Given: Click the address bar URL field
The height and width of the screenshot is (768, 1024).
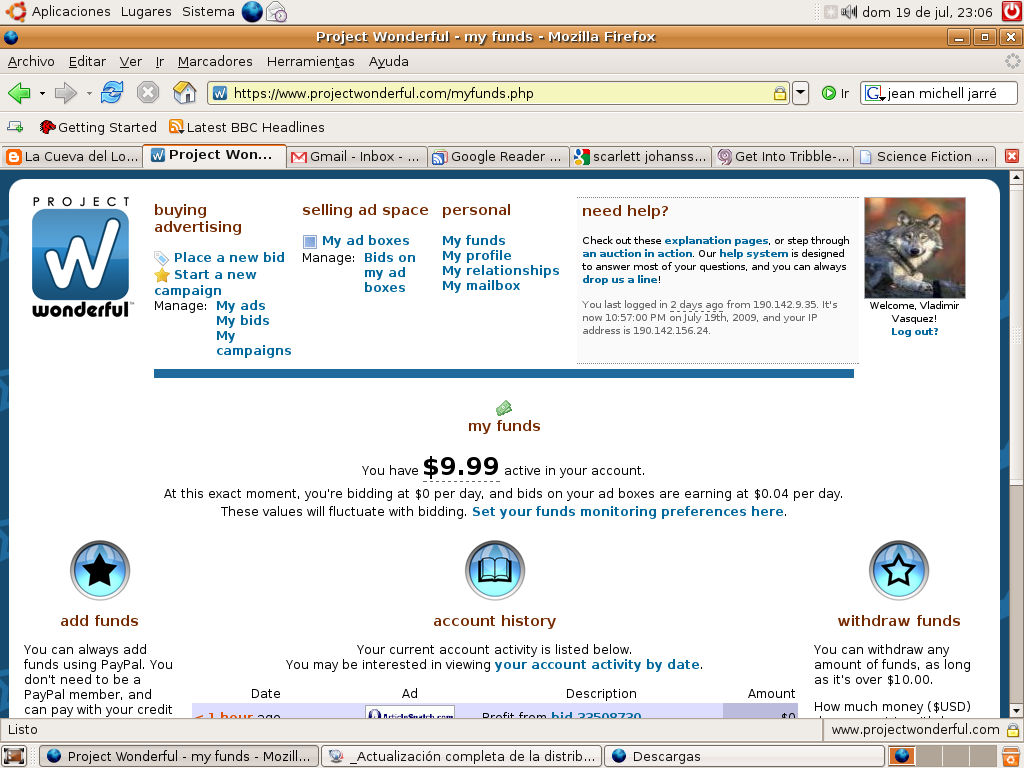Looking at the screenshot, I should point(500,93).
